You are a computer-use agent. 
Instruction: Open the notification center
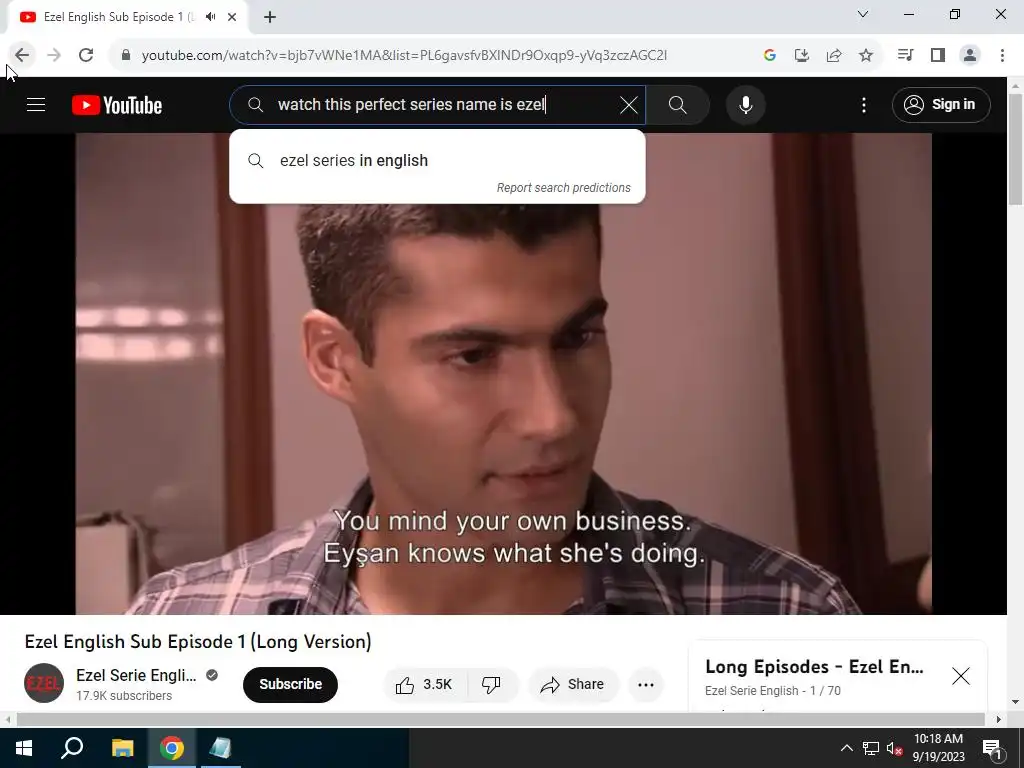coord(992,748)
